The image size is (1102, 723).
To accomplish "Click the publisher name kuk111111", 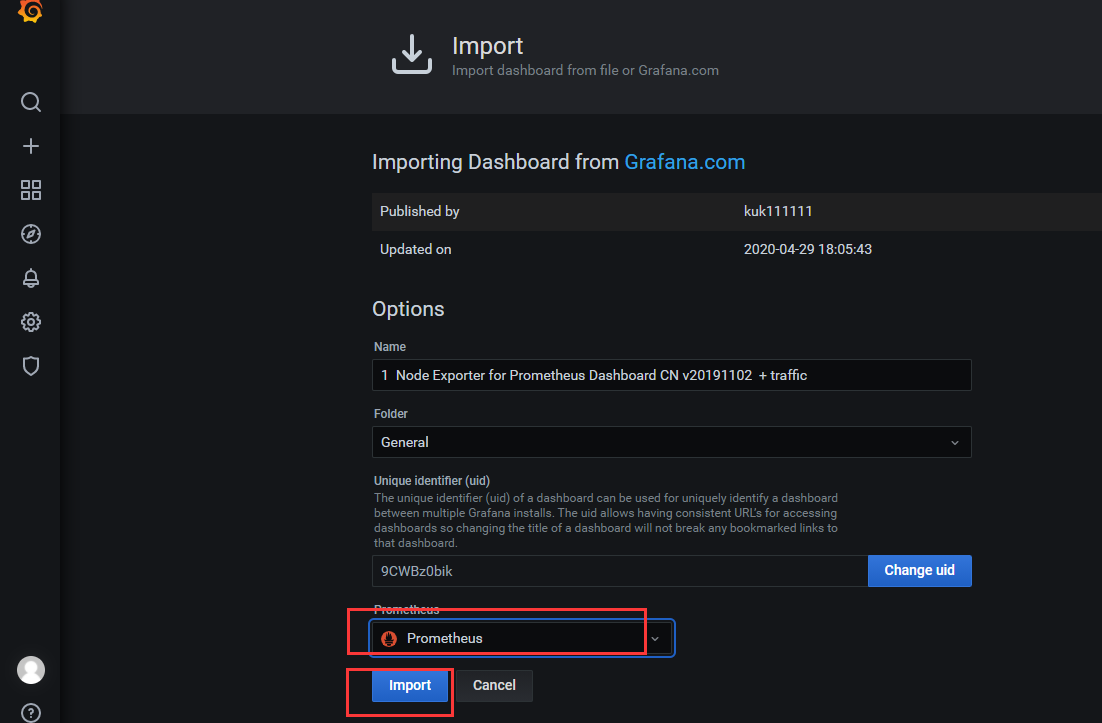I will [x=778, y=211].
